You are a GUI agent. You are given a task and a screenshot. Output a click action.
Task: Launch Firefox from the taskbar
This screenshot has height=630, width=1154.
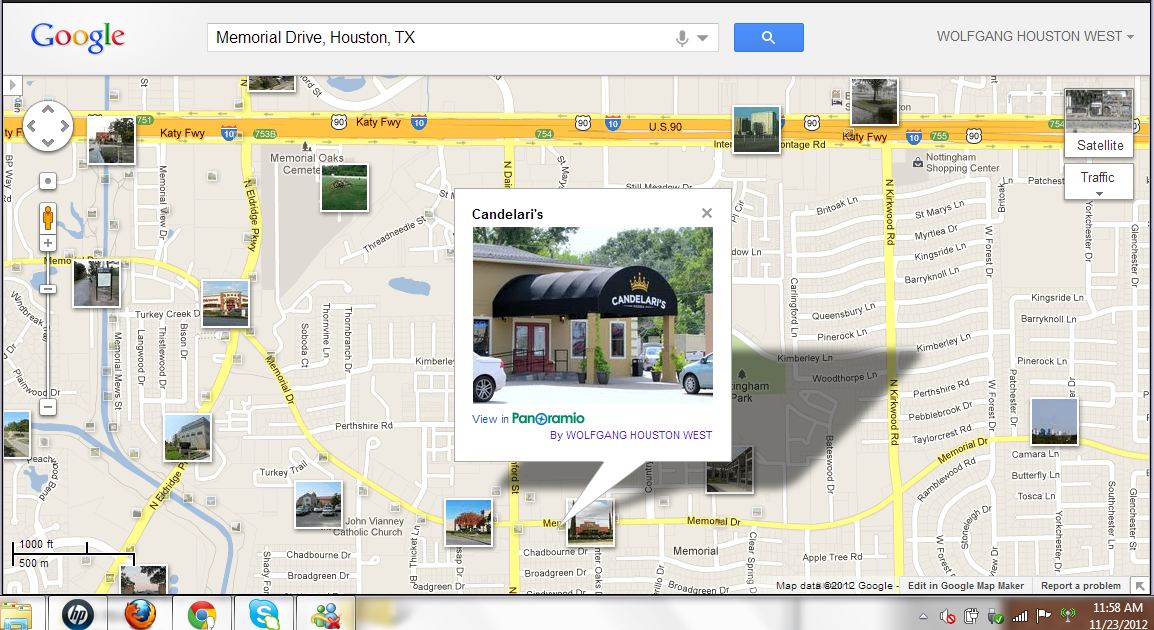click(x=140, y=615)
